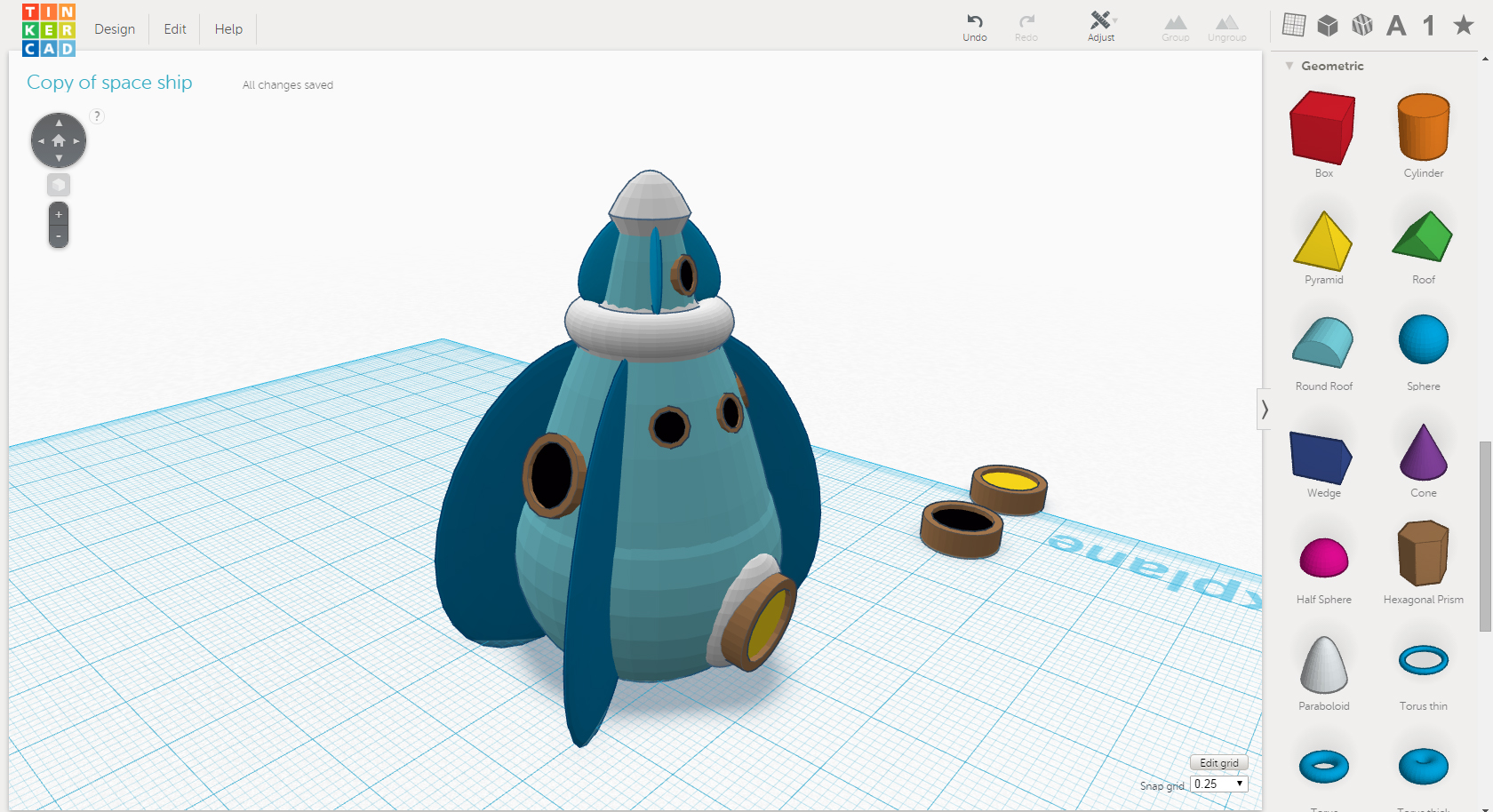Select the faceted polyhedron shapes icon
1493x812 pixels.
point(1362,25)
